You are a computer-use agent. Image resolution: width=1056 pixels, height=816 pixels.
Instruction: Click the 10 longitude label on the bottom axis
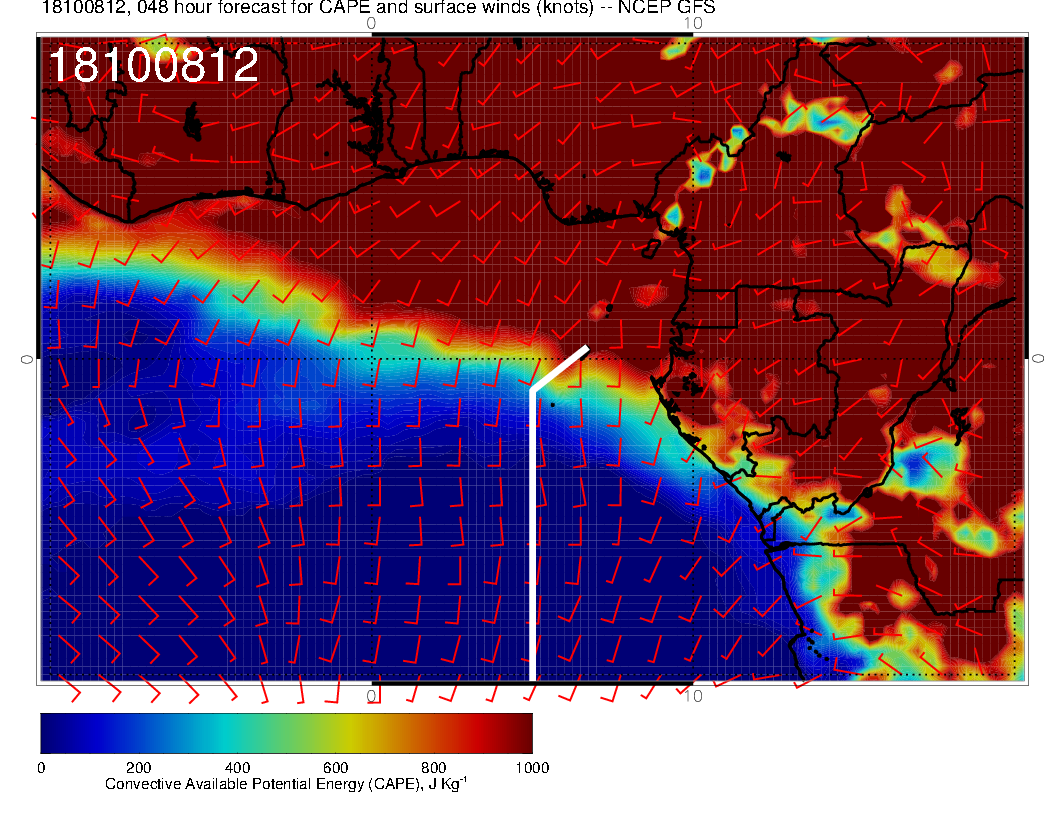(x=694, y=695)
